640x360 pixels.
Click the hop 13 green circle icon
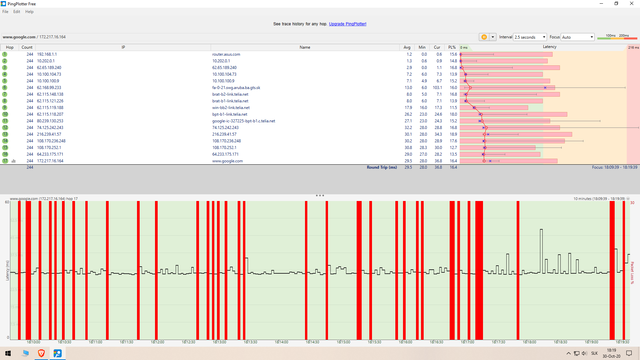coord(5,134)
